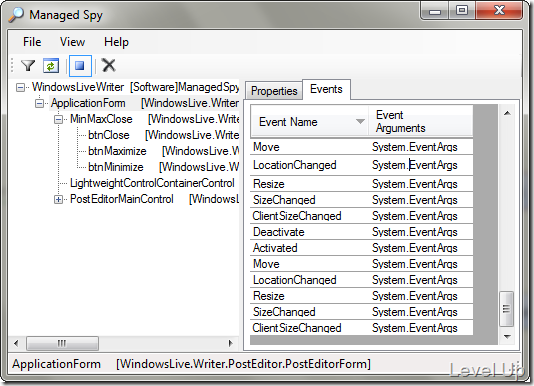Select btnClose in the tree
The image size is (534, 386).
point(109,135)
